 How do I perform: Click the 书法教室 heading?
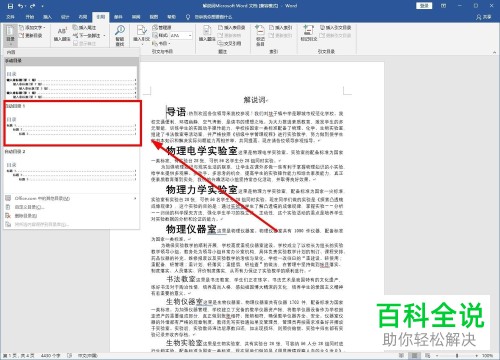[x=181, y=279]
